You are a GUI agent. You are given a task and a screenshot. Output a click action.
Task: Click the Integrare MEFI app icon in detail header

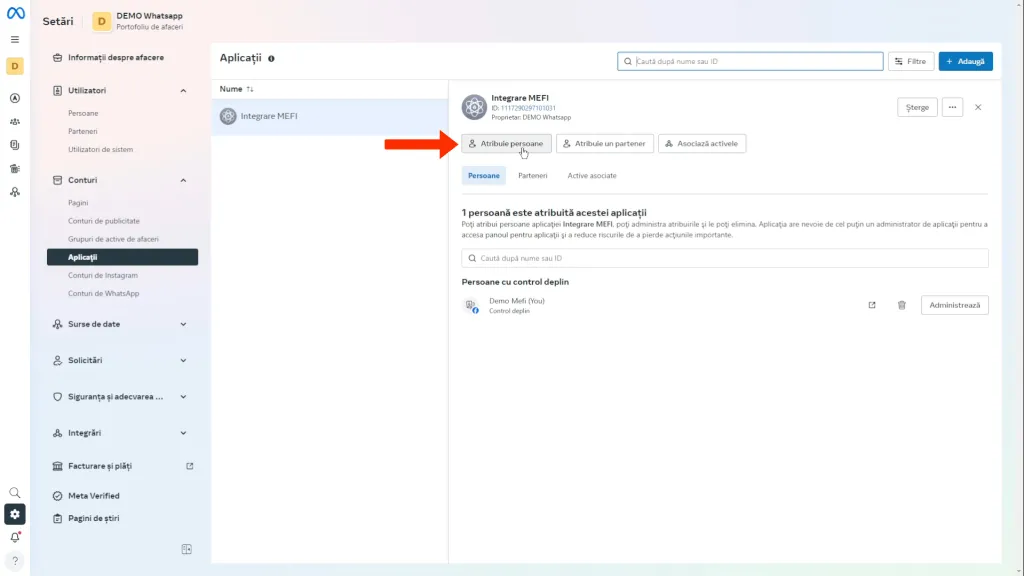coord(474,107)
